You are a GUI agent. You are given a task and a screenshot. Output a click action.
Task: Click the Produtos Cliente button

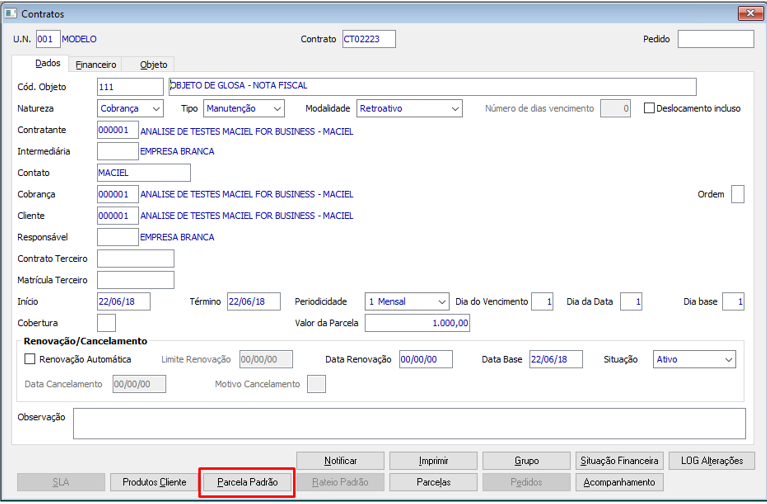click(154, 482)
